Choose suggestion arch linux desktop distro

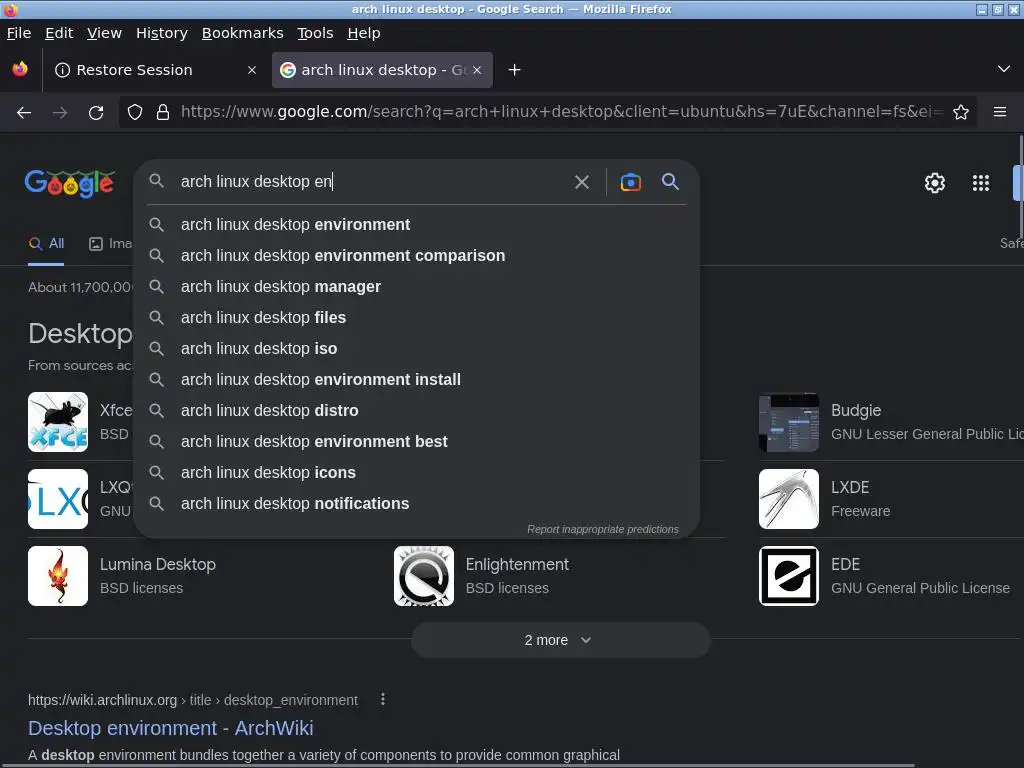(416, 411)
